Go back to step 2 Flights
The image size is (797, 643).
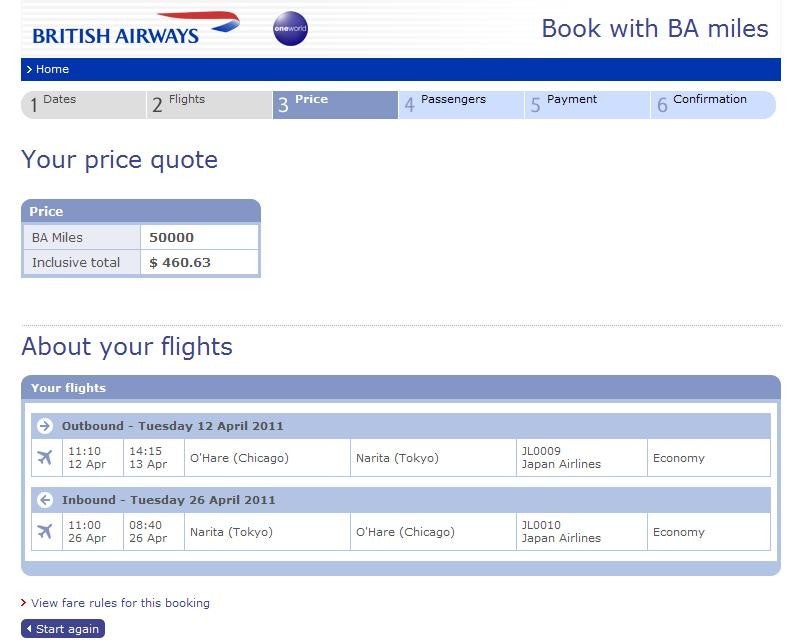pos(209,105)
